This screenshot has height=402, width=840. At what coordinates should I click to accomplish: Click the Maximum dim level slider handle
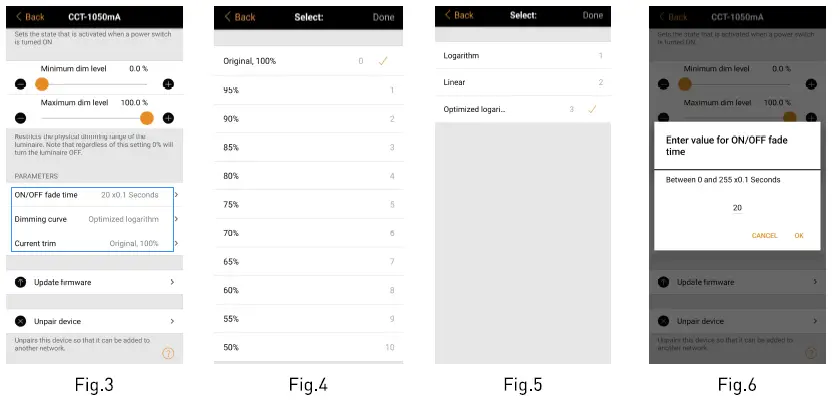tap(147, 118)
